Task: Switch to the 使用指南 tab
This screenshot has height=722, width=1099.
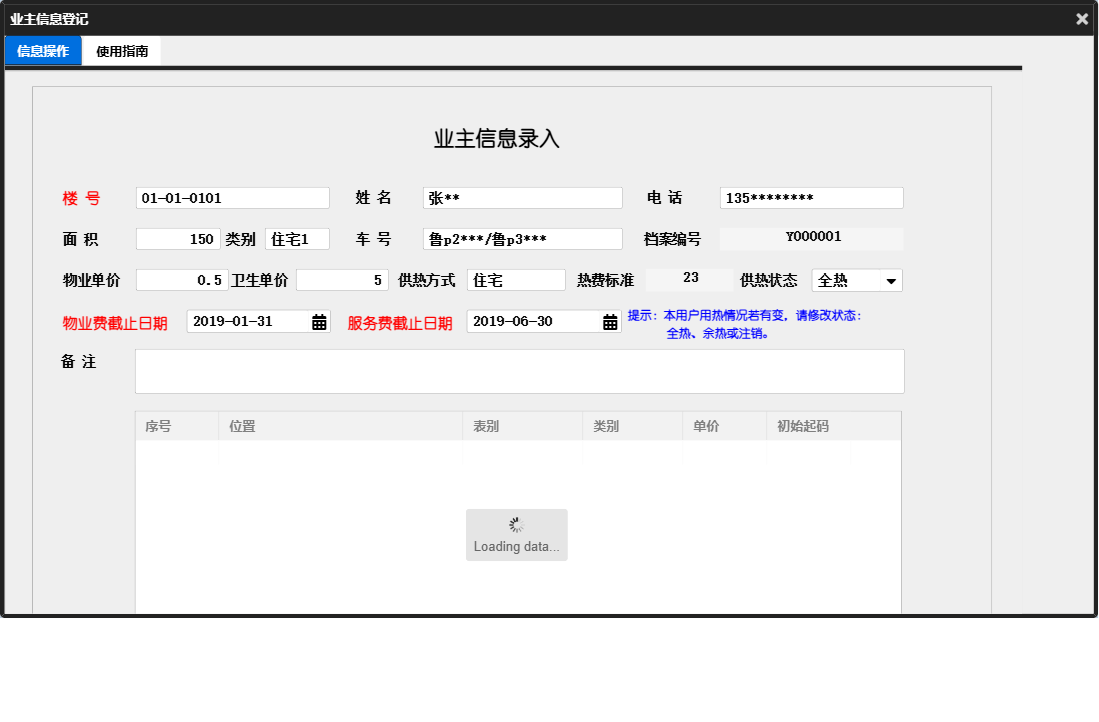Action: pyautogui.click(x=121, y=50)
